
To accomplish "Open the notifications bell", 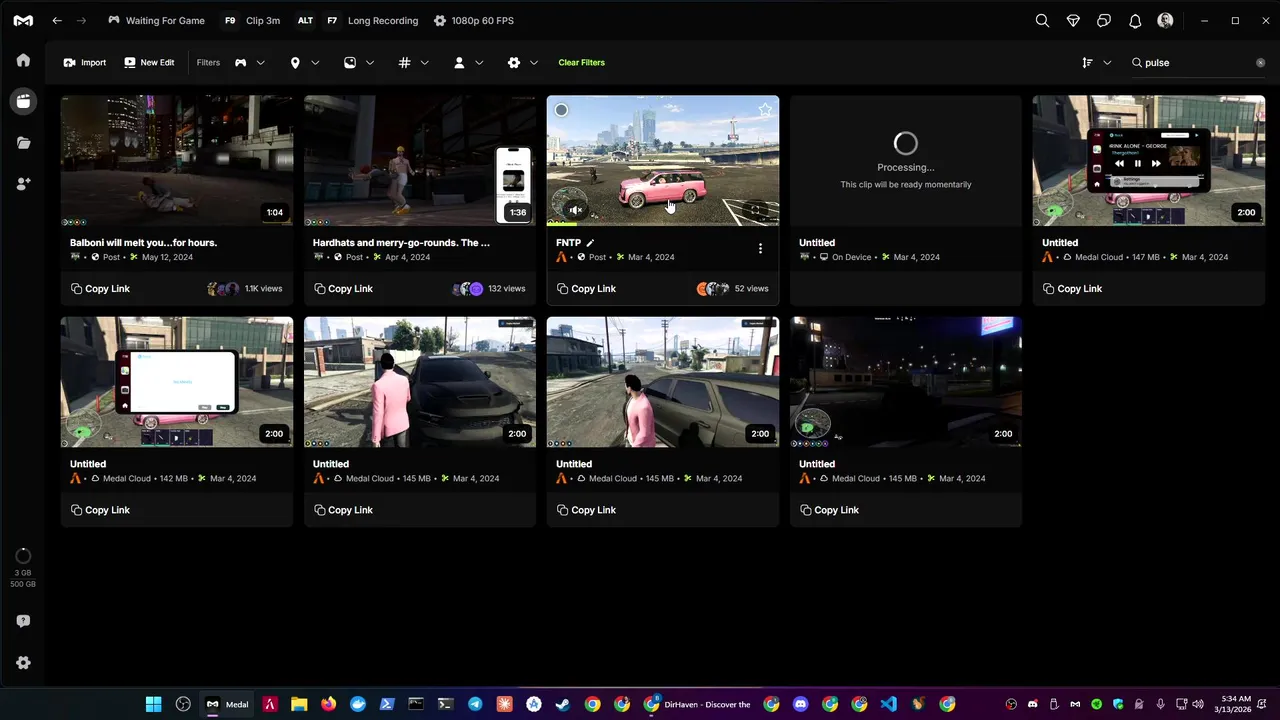I will pos(1135,20).
